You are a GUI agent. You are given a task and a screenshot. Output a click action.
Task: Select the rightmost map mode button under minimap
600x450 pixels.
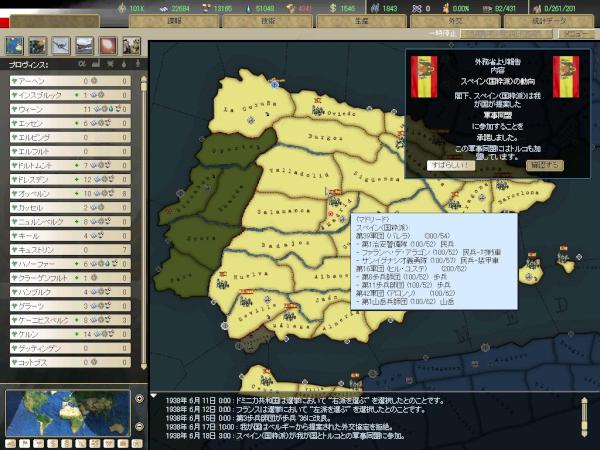click(137, 444)
